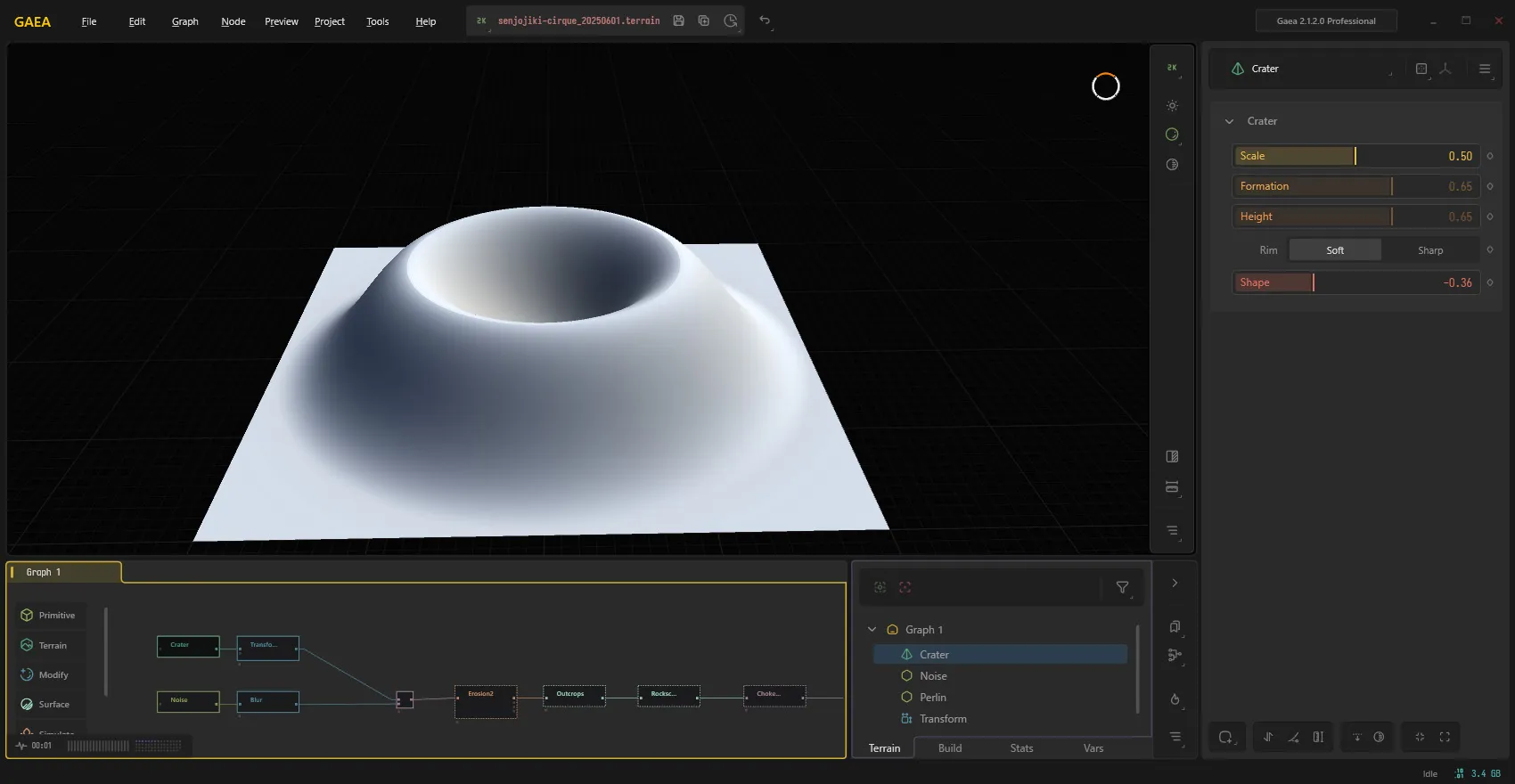The width and height of the screenshot is (1515, 784).
Task: Open the viewport lighting sun icon
Action: click(x=1172, y=106)
